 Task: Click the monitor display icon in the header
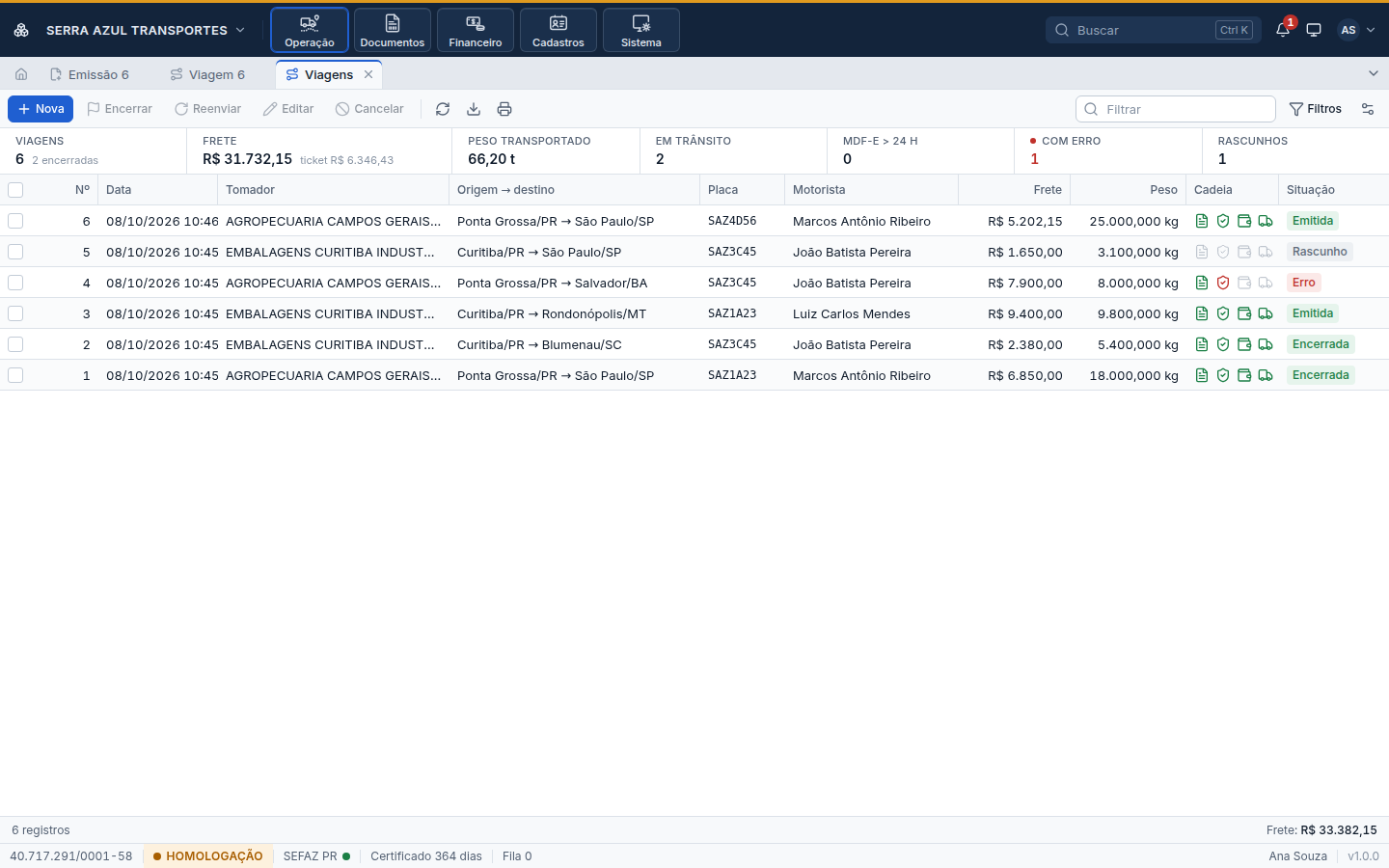[x=1314, y=30]
